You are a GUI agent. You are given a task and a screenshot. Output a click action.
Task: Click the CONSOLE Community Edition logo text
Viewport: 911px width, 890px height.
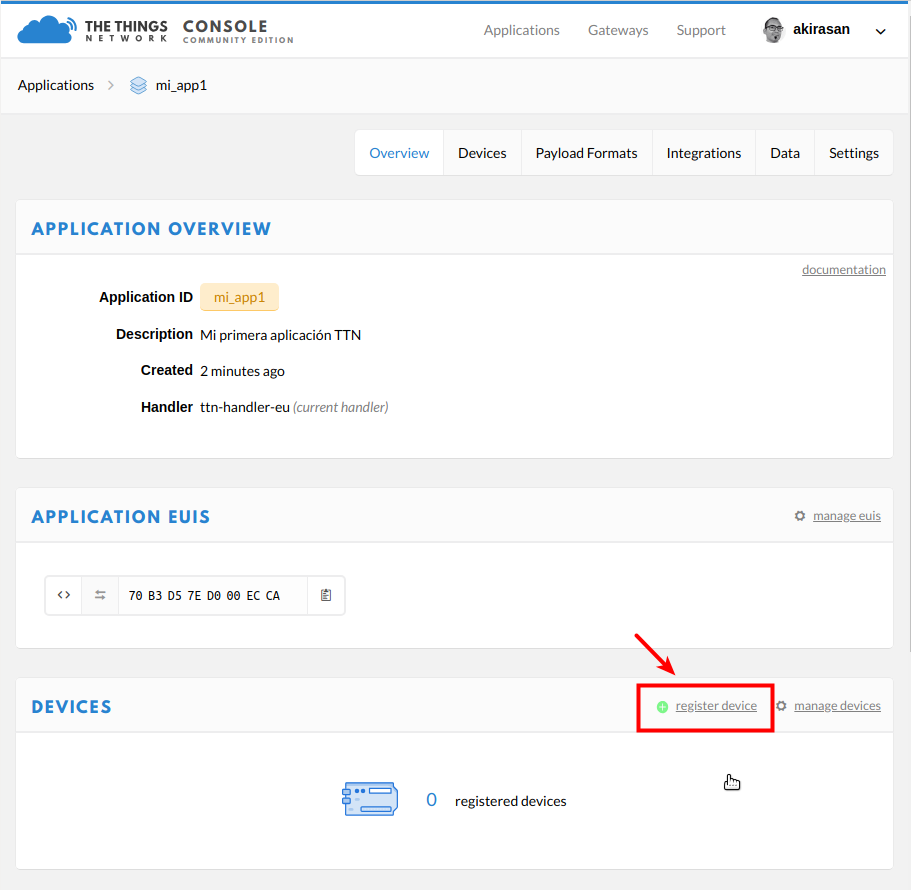(238, 31)
